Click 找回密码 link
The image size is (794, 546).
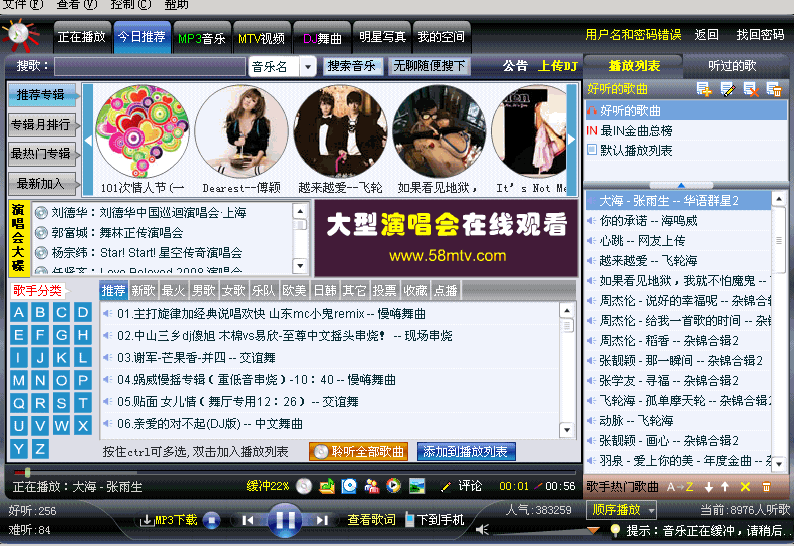click(760, 35)
